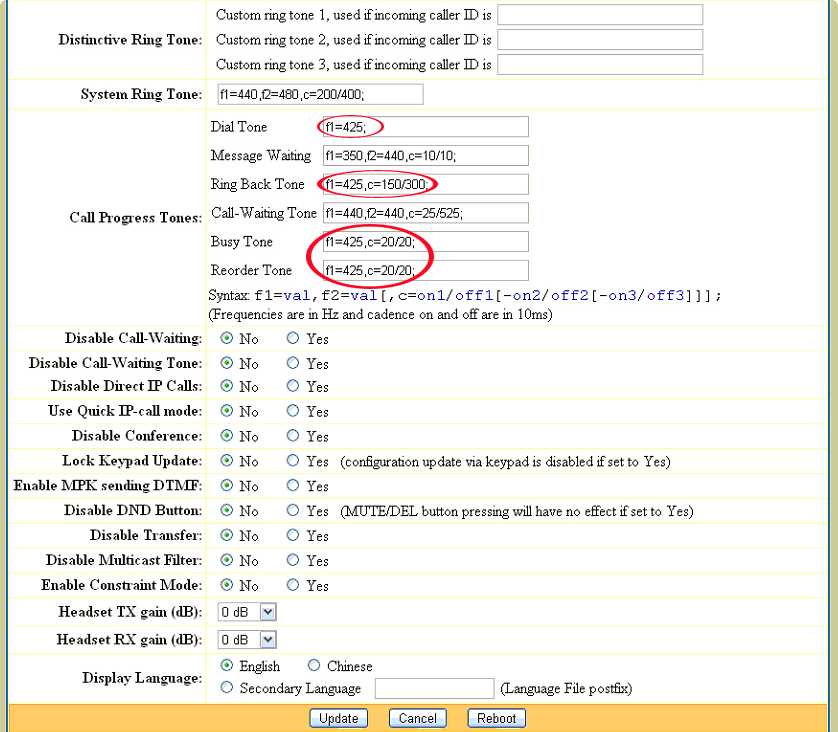Image resolution: width=838 pixels, height=732 pixels.
Task: Open the Headset TX gain dropdown
Action: 246,613
